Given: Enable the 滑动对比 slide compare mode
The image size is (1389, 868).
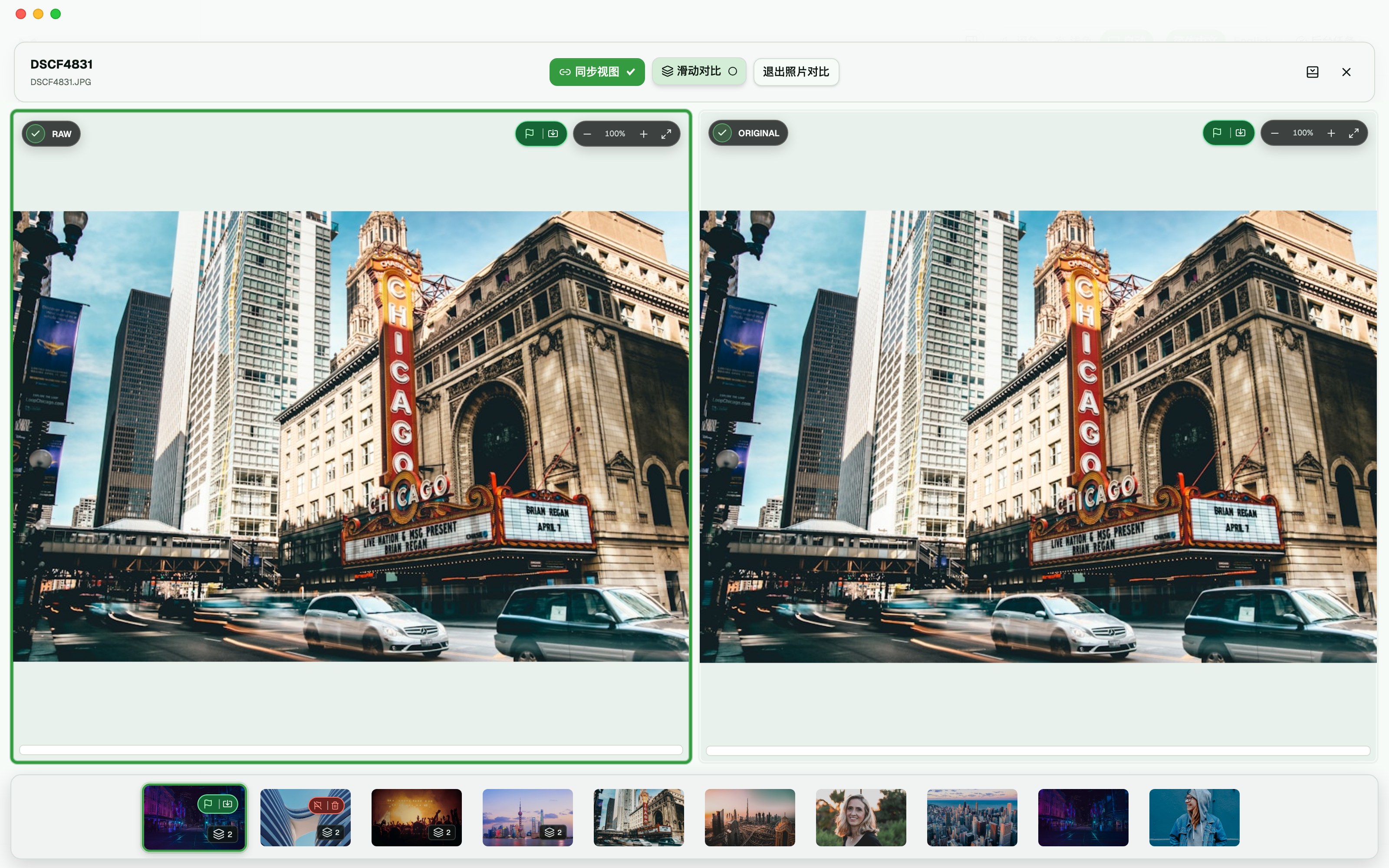Looking at the screenshot, I should pos(699,71).
